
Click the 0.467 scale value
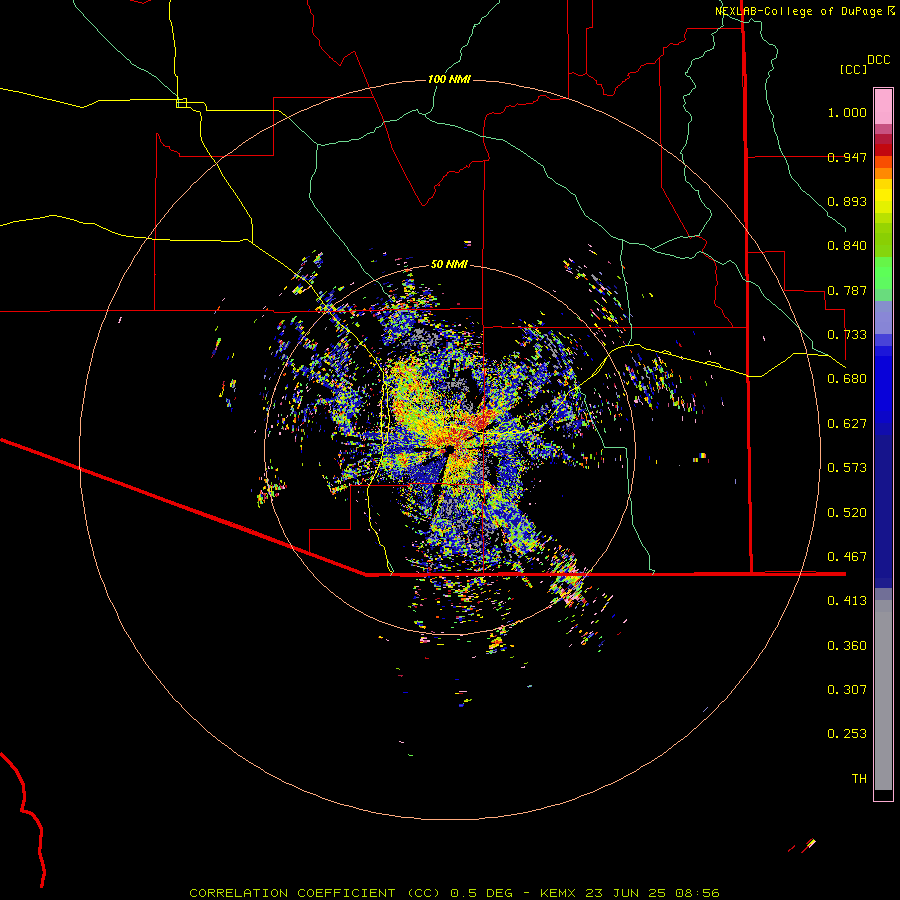847,557
